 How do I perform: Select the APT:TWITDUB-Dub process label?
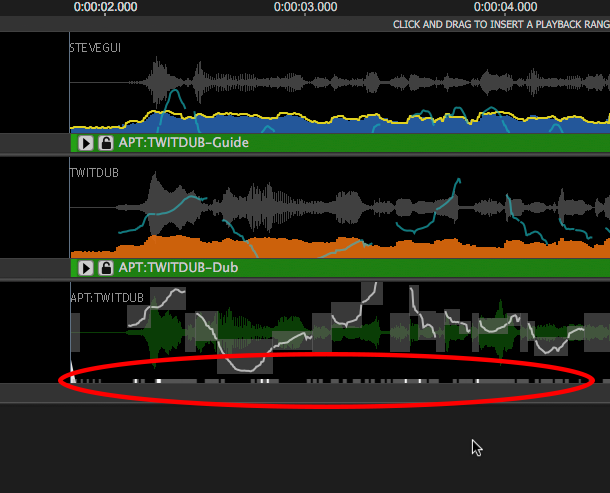[x=178, y=268]
